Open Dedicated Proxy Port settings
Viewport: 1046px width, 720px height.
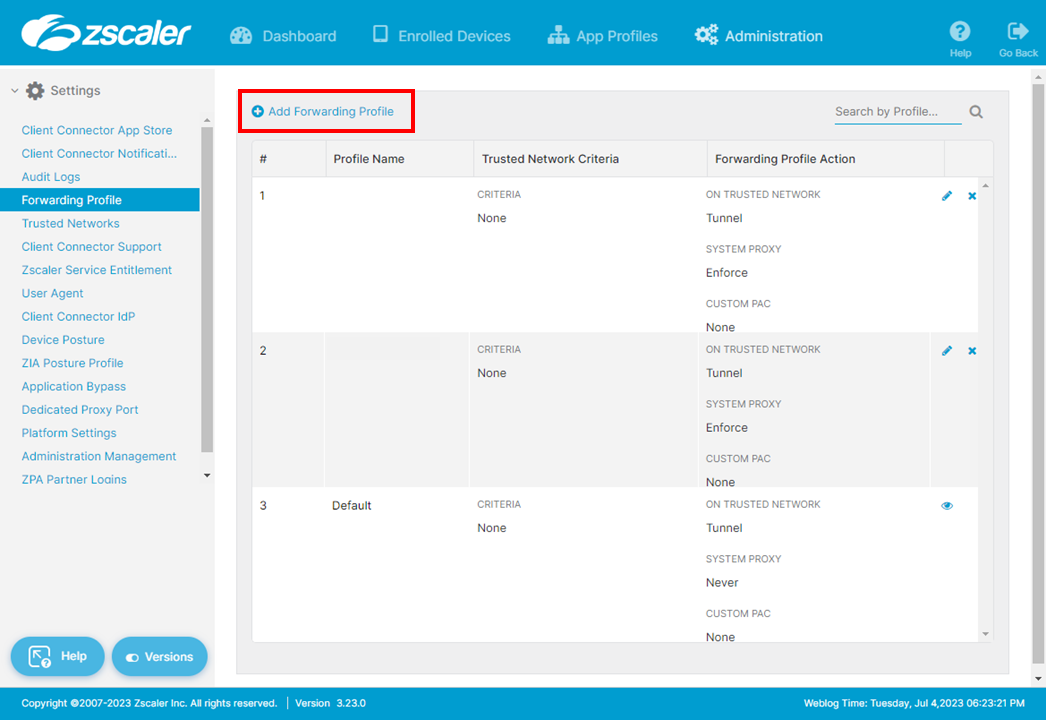(80, 410)
